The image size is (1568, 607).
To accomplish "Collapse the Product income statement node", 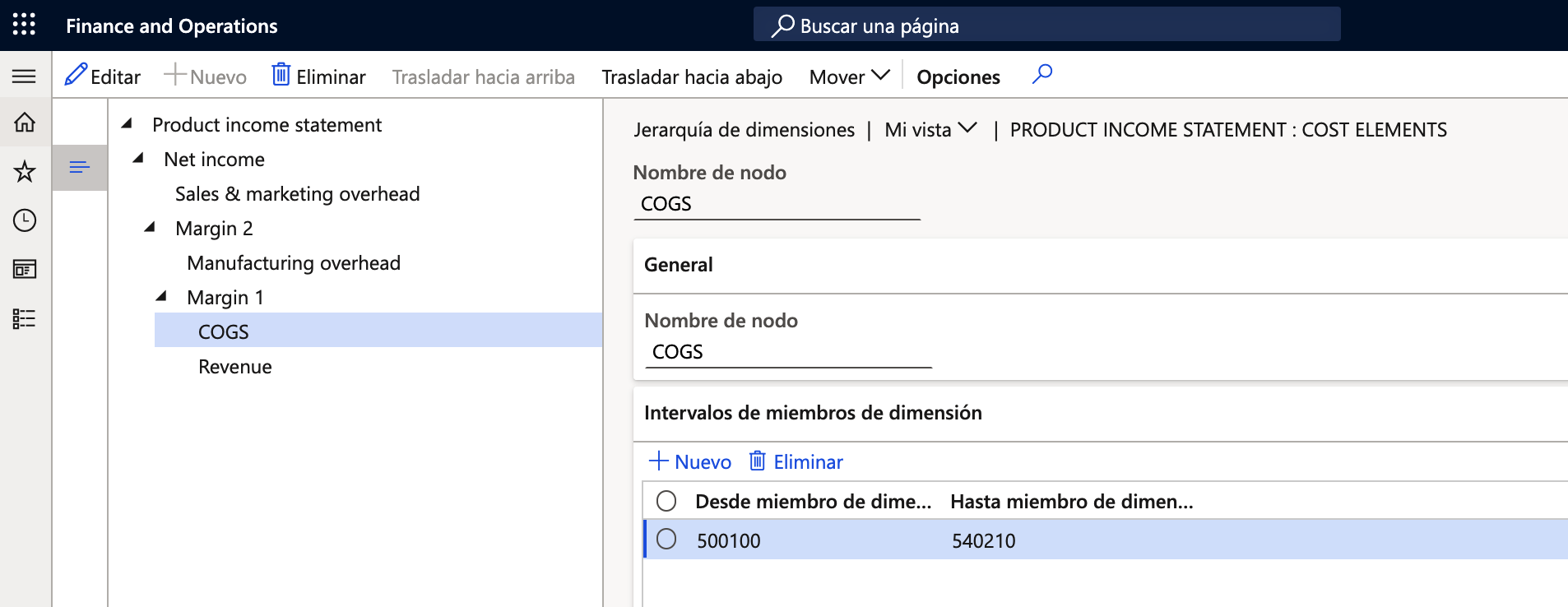I will point(127,123).
